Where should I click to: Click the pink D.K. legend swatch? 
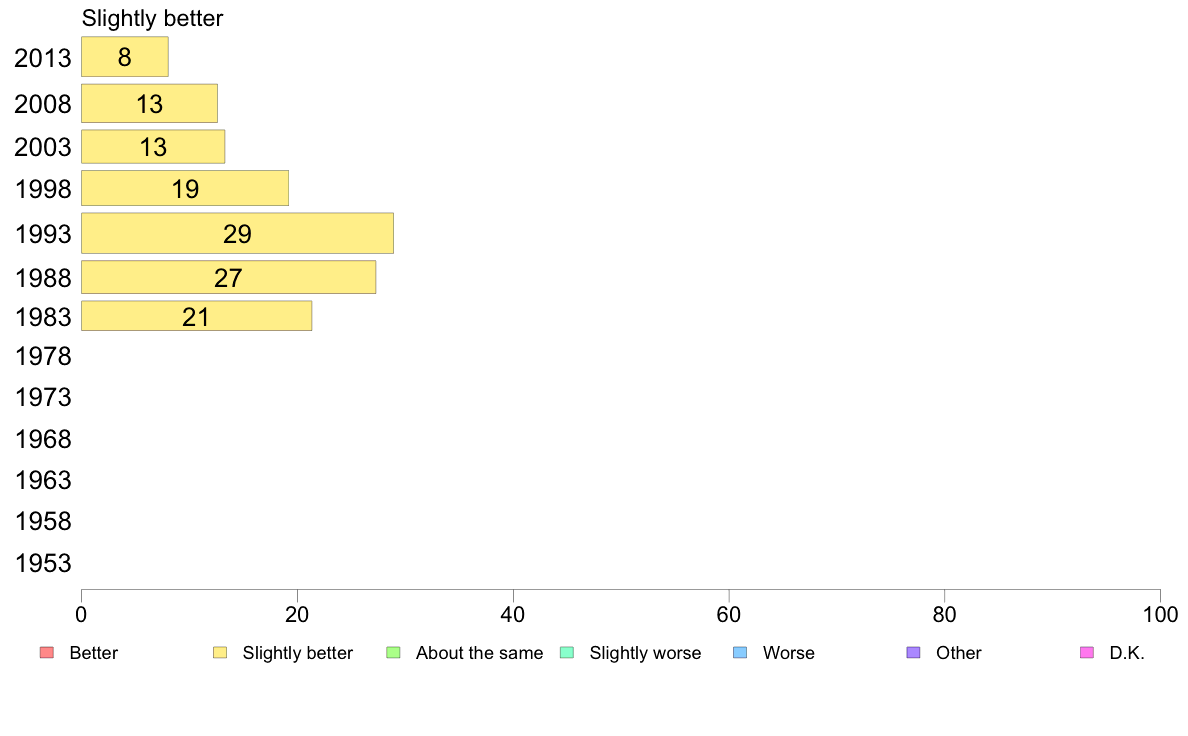1086,653
